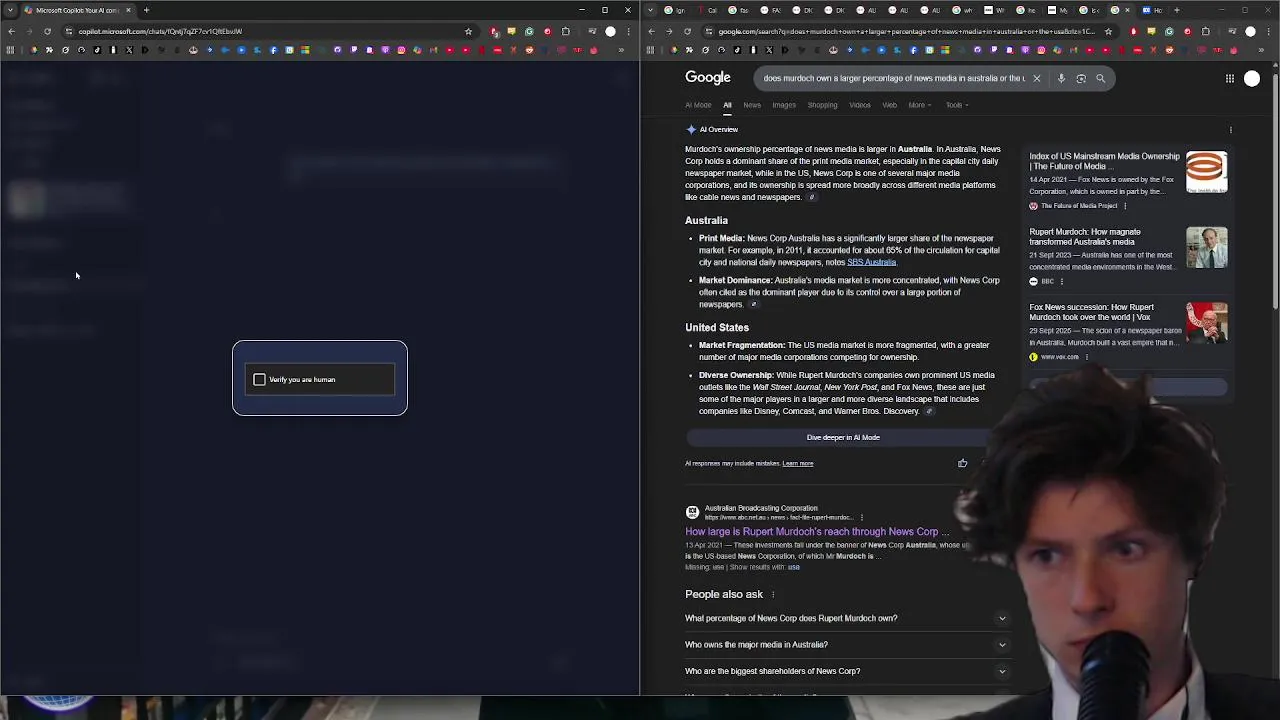
Task: Select the Shopping search tab
Action: 822,105
